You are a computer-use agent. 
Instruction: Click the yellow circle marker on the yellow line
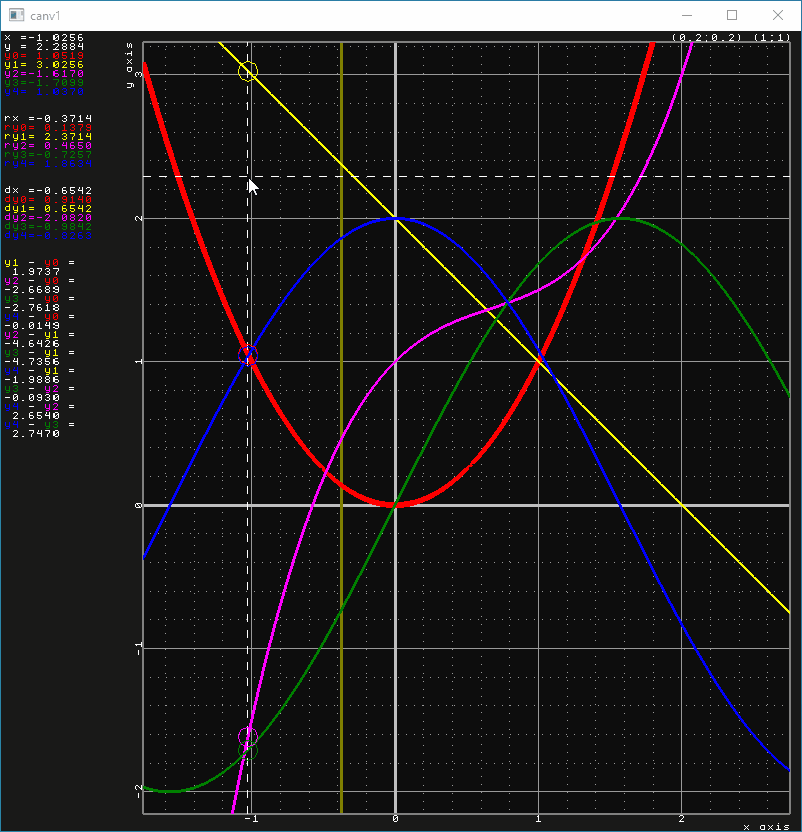[248, 71]
